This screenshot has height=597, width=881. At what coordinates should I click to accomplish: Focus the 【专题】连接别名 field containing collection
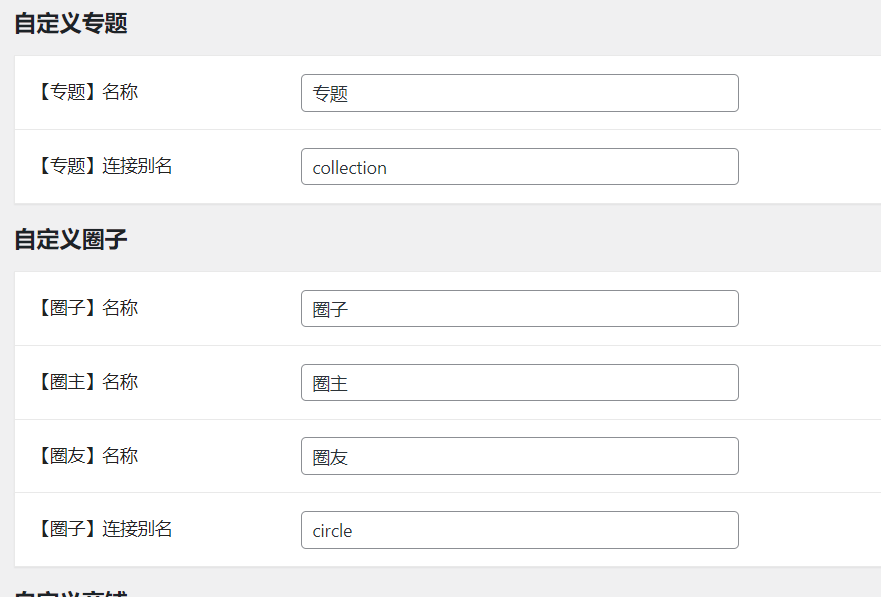[520, 167]
